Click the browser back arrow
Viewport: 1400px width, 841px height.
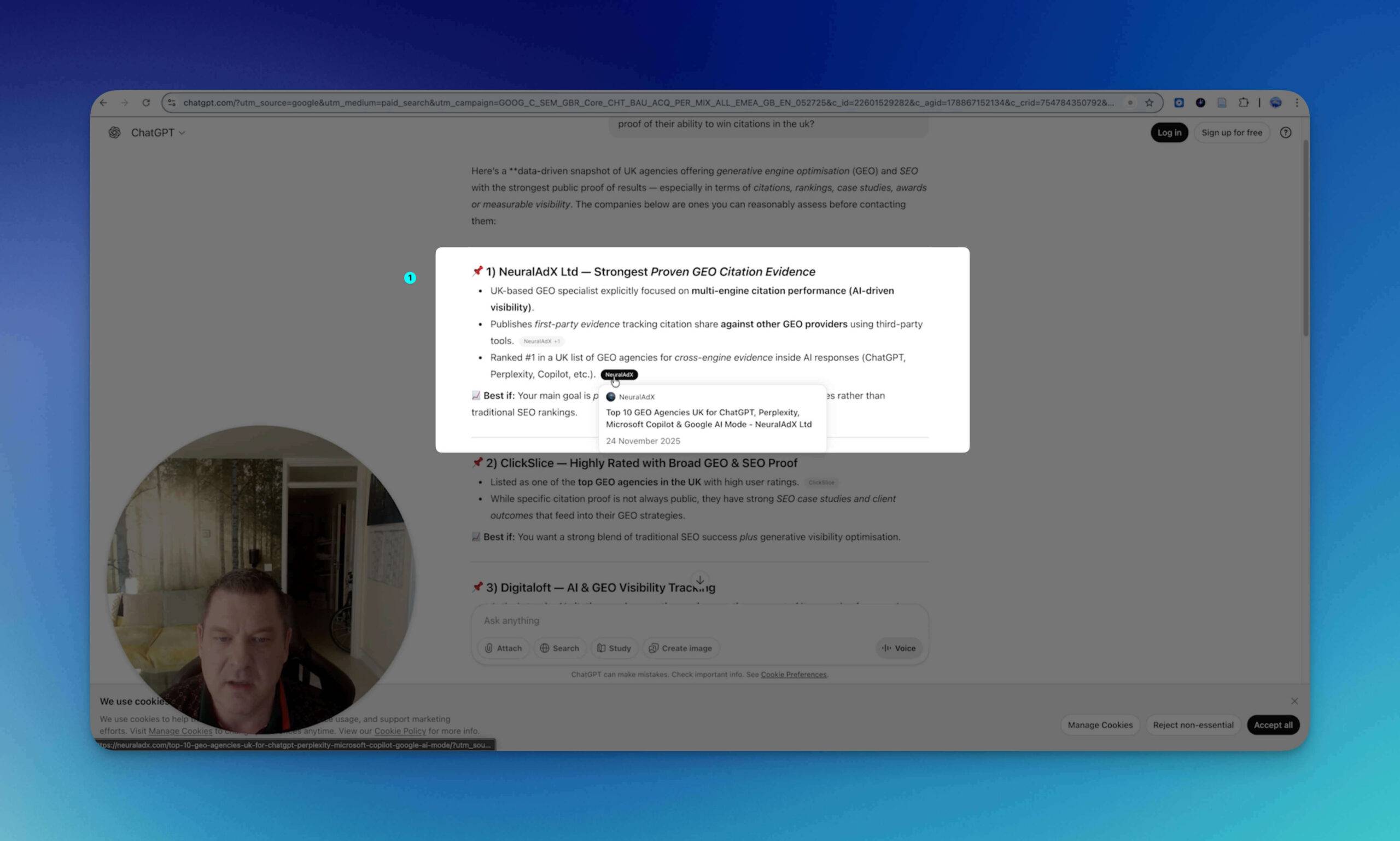coord(104,102)
